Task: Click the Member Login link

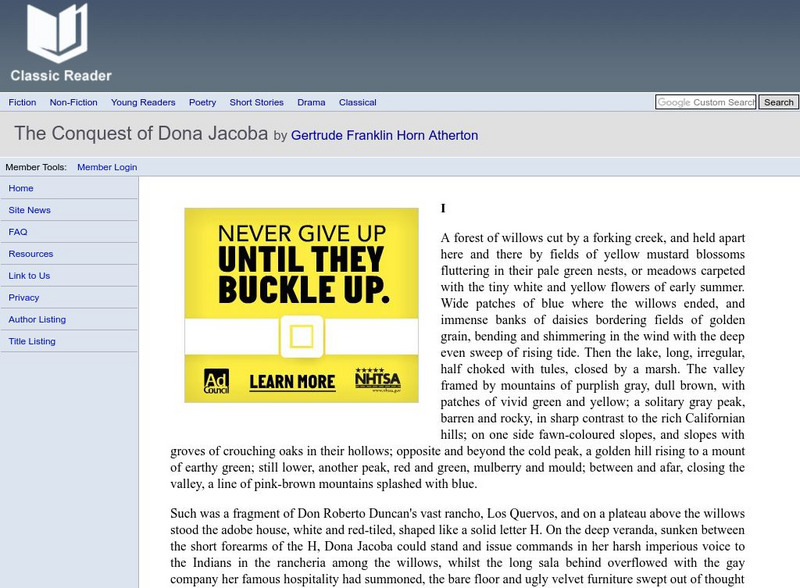Action: point(107,167)
